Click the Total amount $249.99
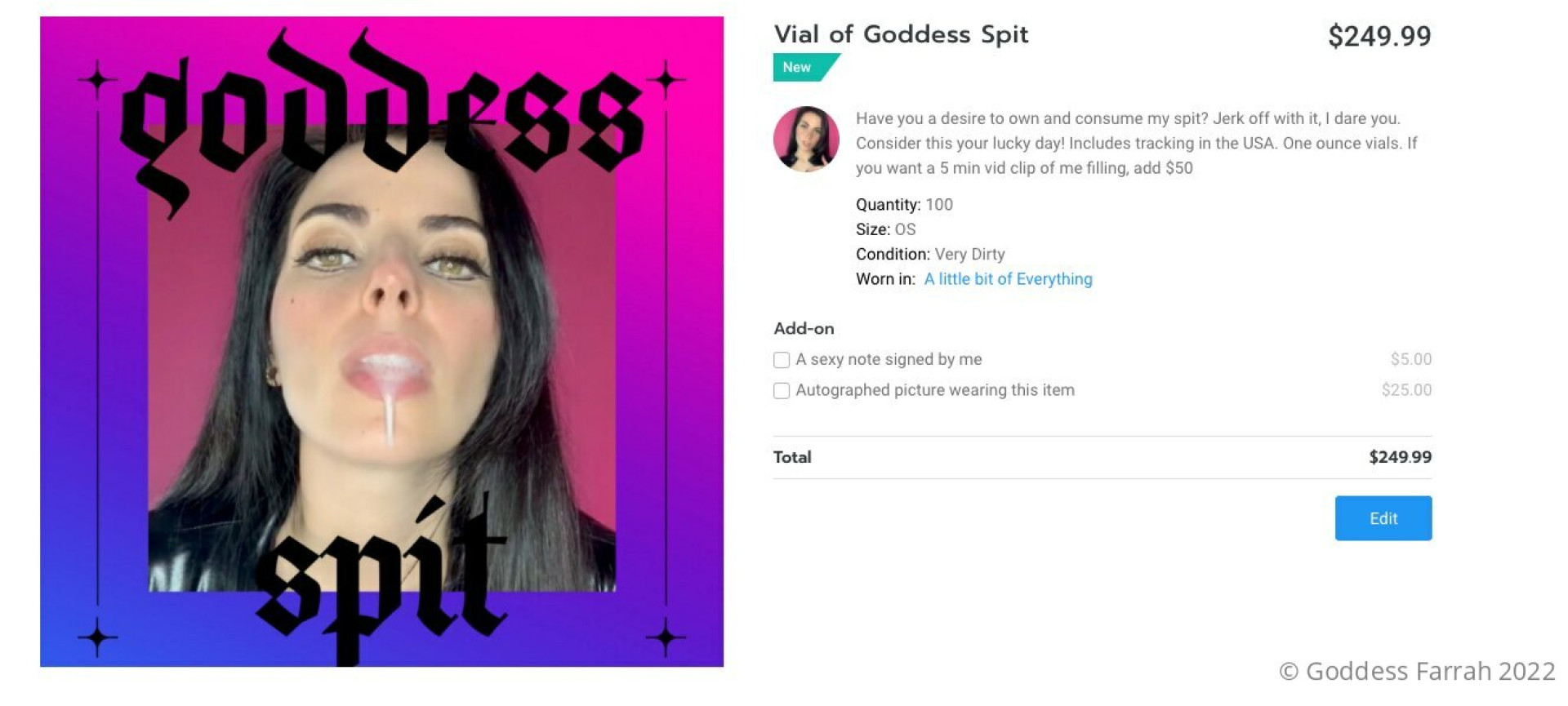The image size is (1568, 706). coord(1400,457)
